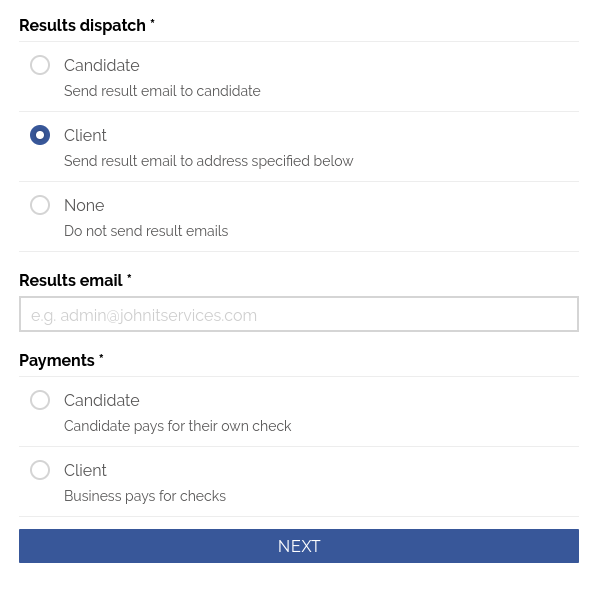Click "Business pays for checks" description
The width and height of the screenshot is (607, 592).
point(145,496)
